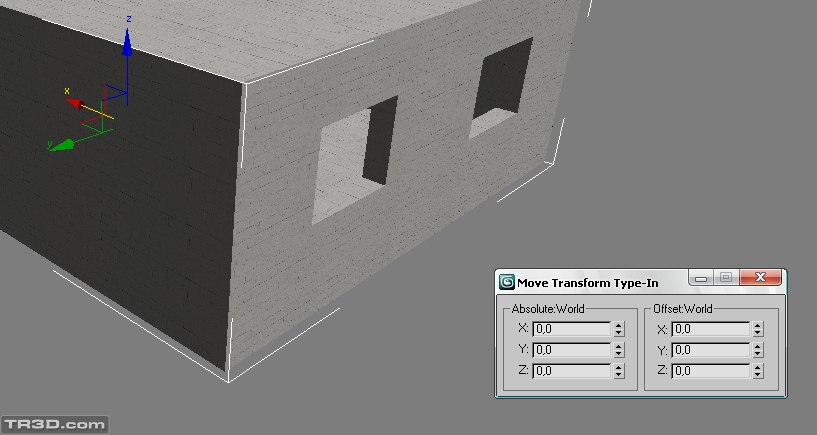The height and width of the screenshot is (435, 817).
Task: Click the Absolute X spinner arrows
Action: point(619,328)
